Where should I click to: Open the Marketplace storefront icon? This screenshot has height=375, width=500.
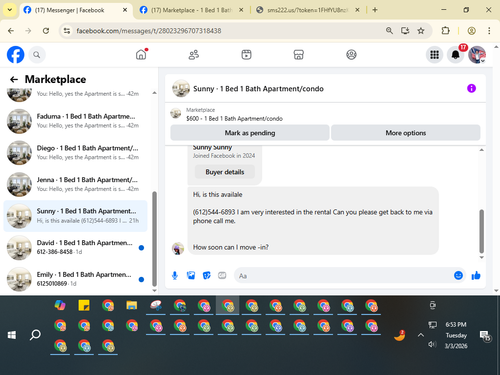pos(299,55)
